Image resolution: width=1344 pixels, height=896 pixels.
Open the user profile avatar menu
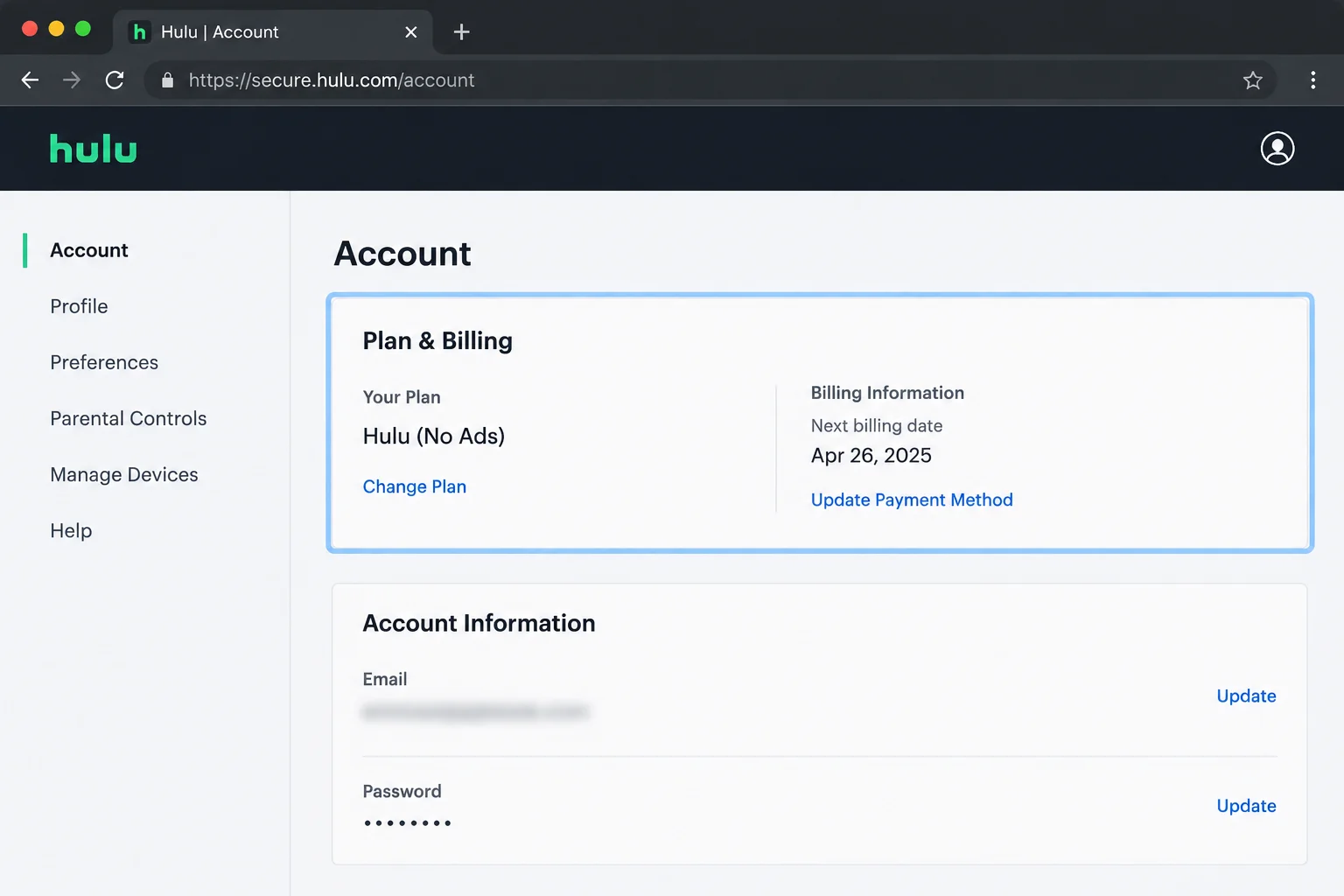tap(1277, 149)
